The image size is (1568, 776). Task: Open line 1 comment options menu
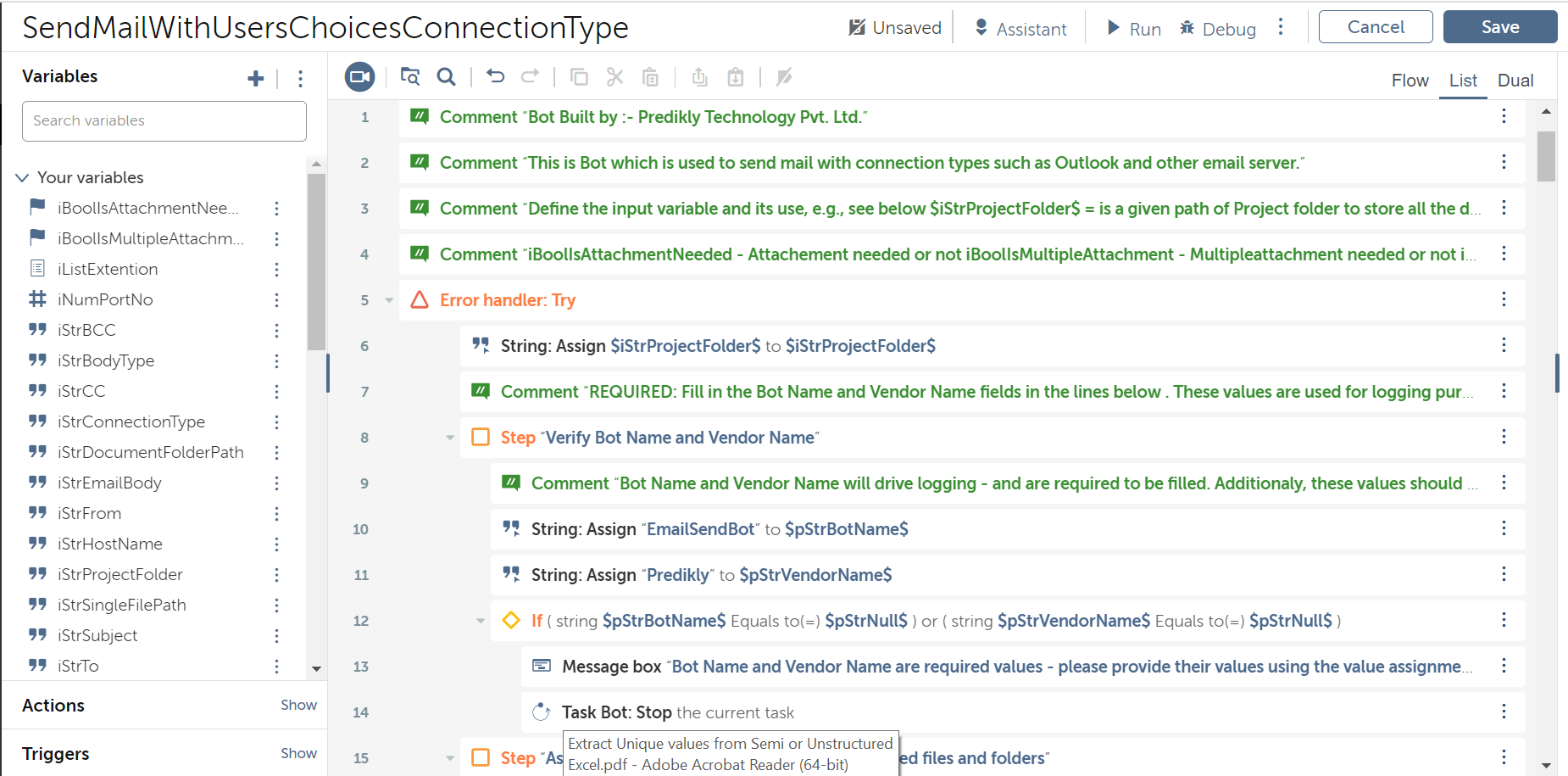[1504, 116]
